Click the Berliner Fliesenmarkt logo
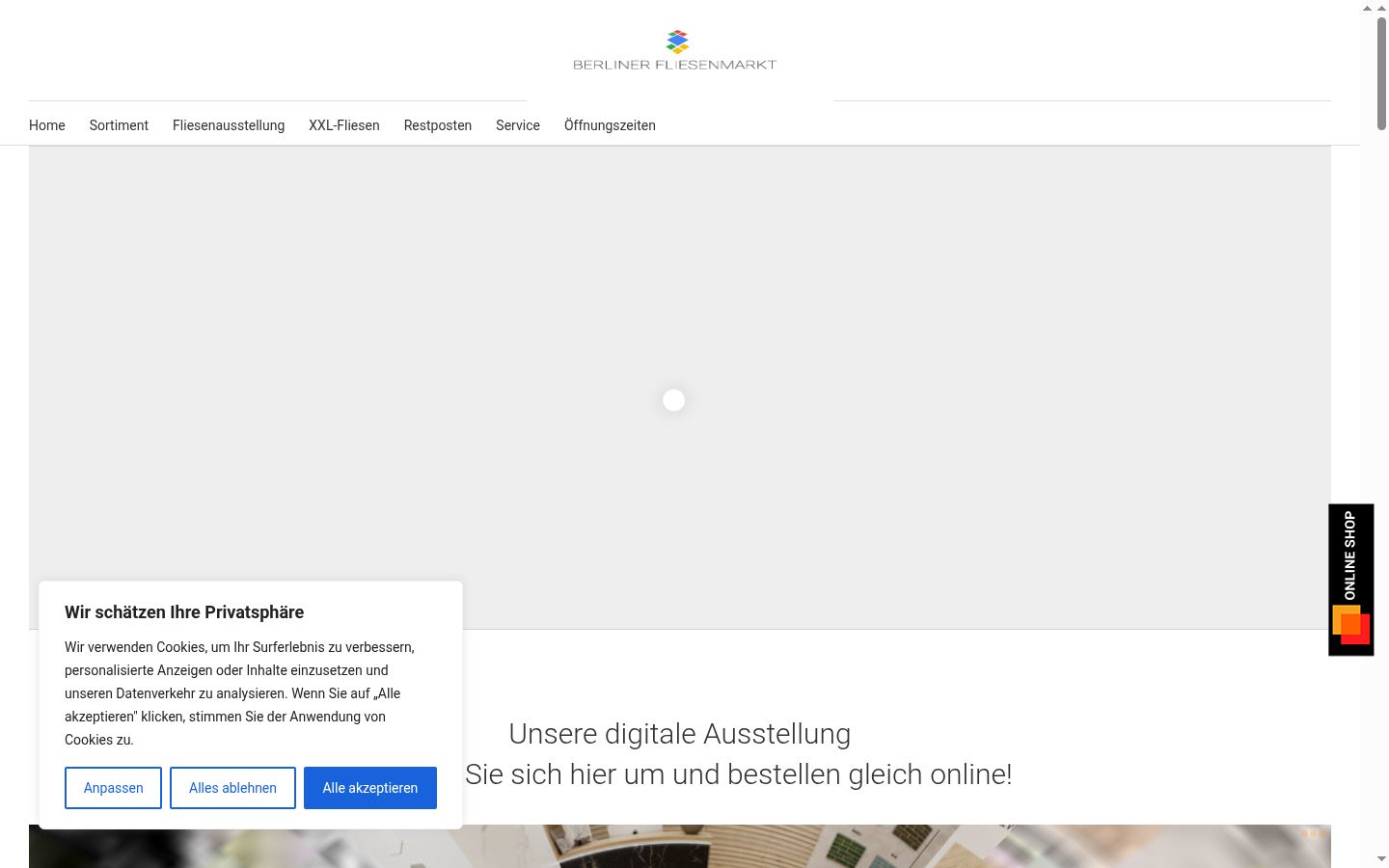Image resolution: width=1389 pixels, height=868 pixels. (674, 50)
